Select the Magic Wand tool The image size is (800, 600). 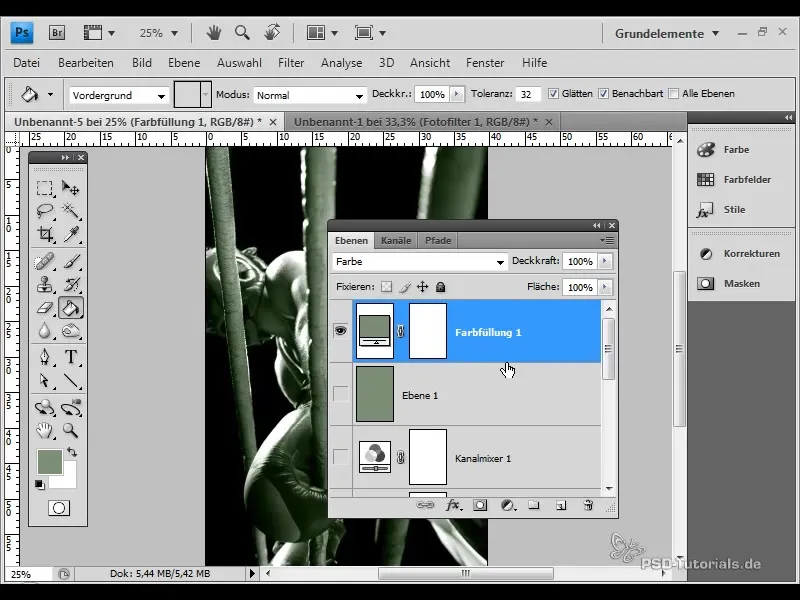pos(70,210)
